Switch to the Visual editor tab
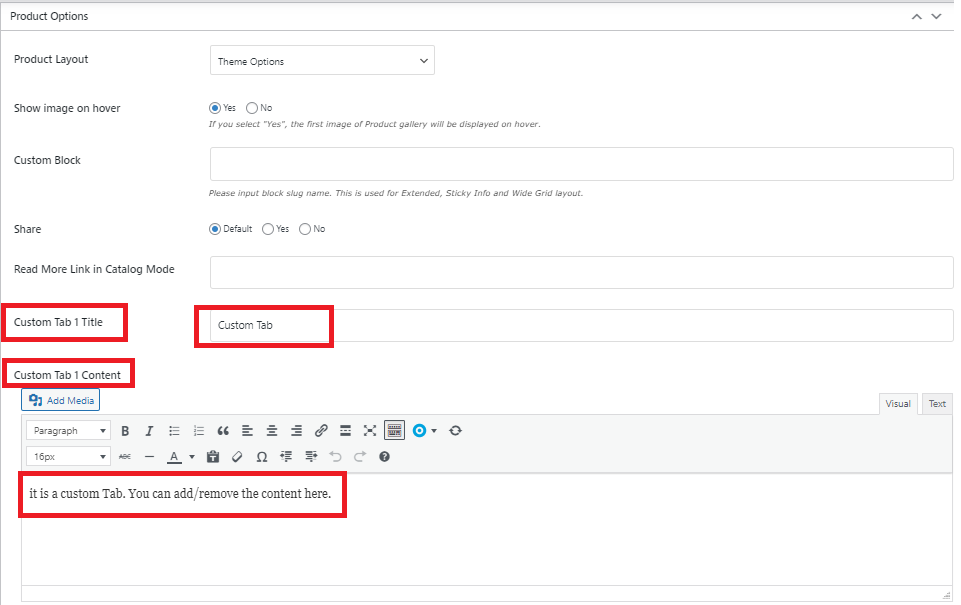 [898, 403]
